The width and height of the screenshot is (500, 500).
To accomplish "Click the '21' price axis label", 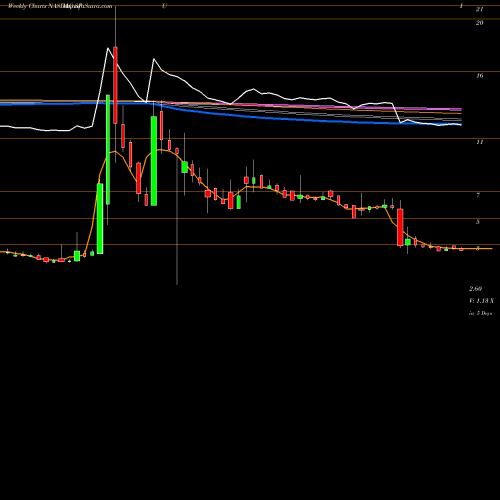I will pos(479,9).
